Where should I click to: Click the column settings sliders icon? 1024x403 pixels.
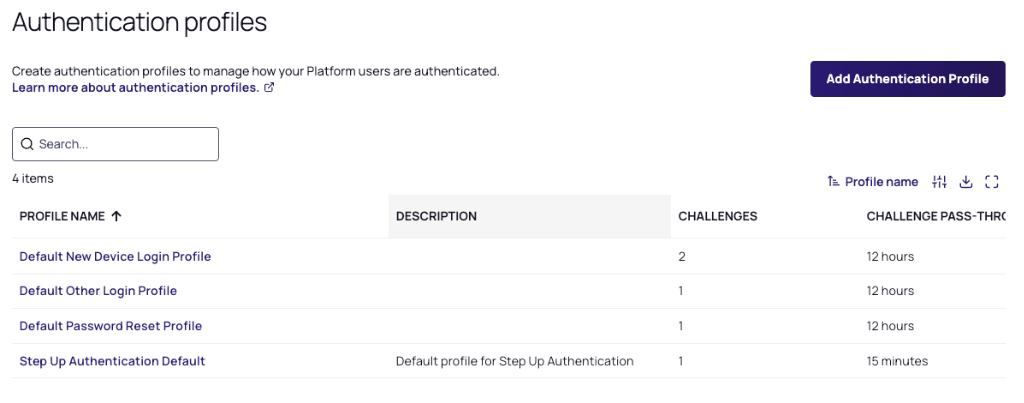(939, 182)
